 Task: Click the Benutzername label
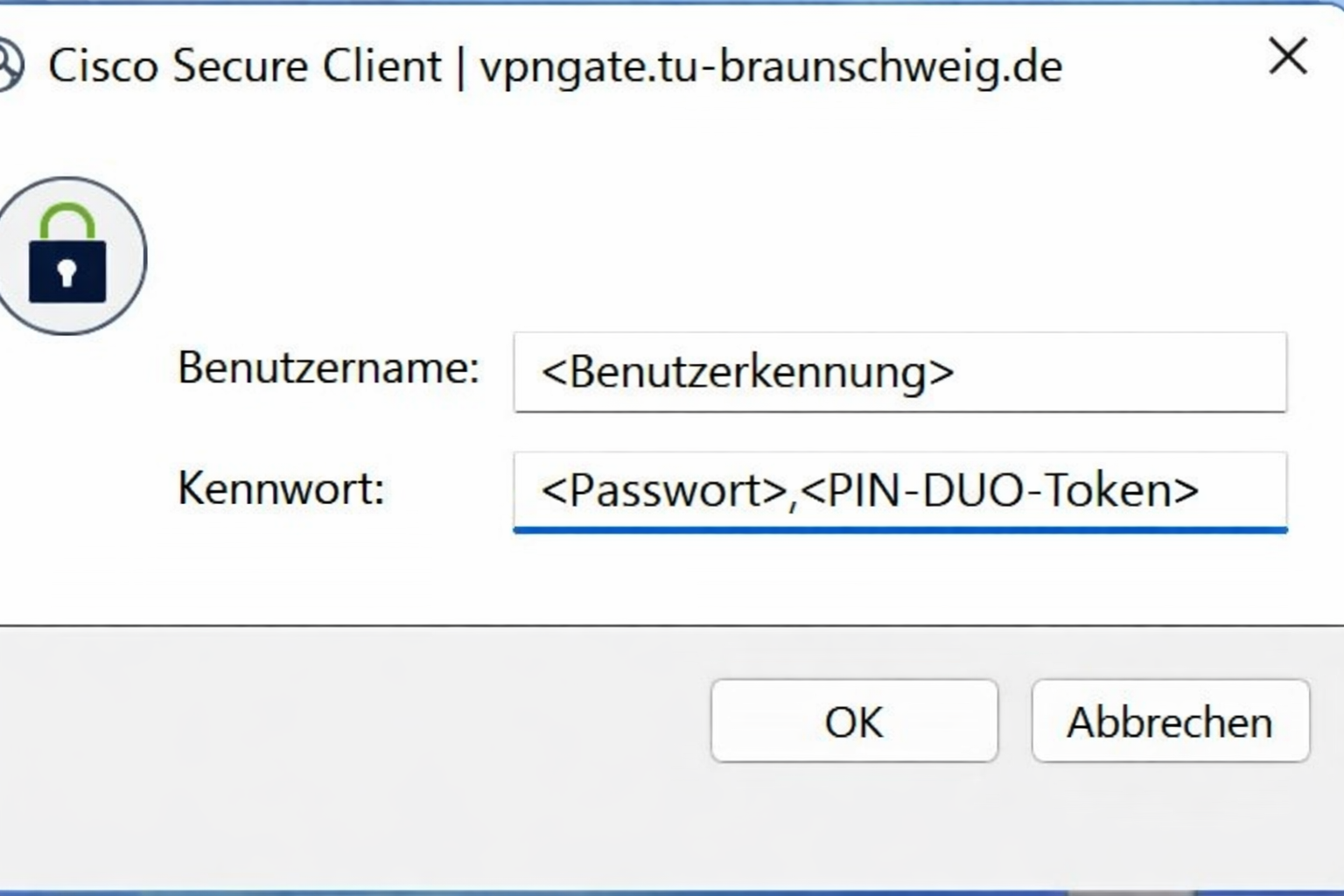tap(328, 367)
